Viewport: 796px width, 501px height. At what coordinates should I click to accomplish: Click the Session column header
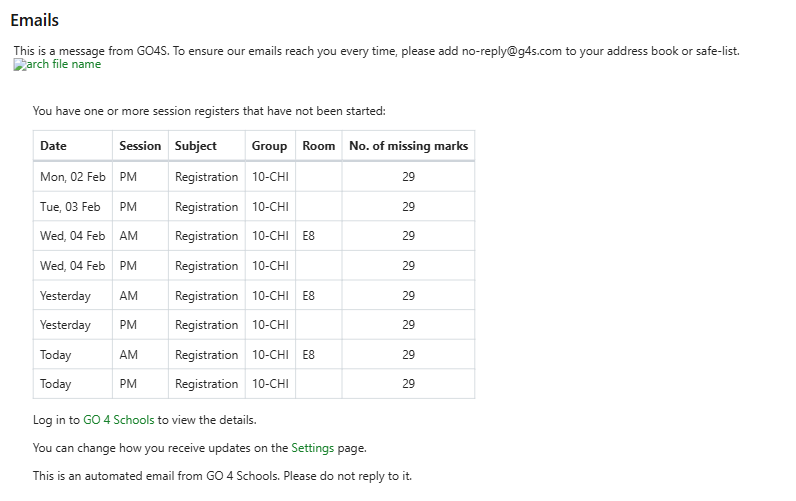140,146
